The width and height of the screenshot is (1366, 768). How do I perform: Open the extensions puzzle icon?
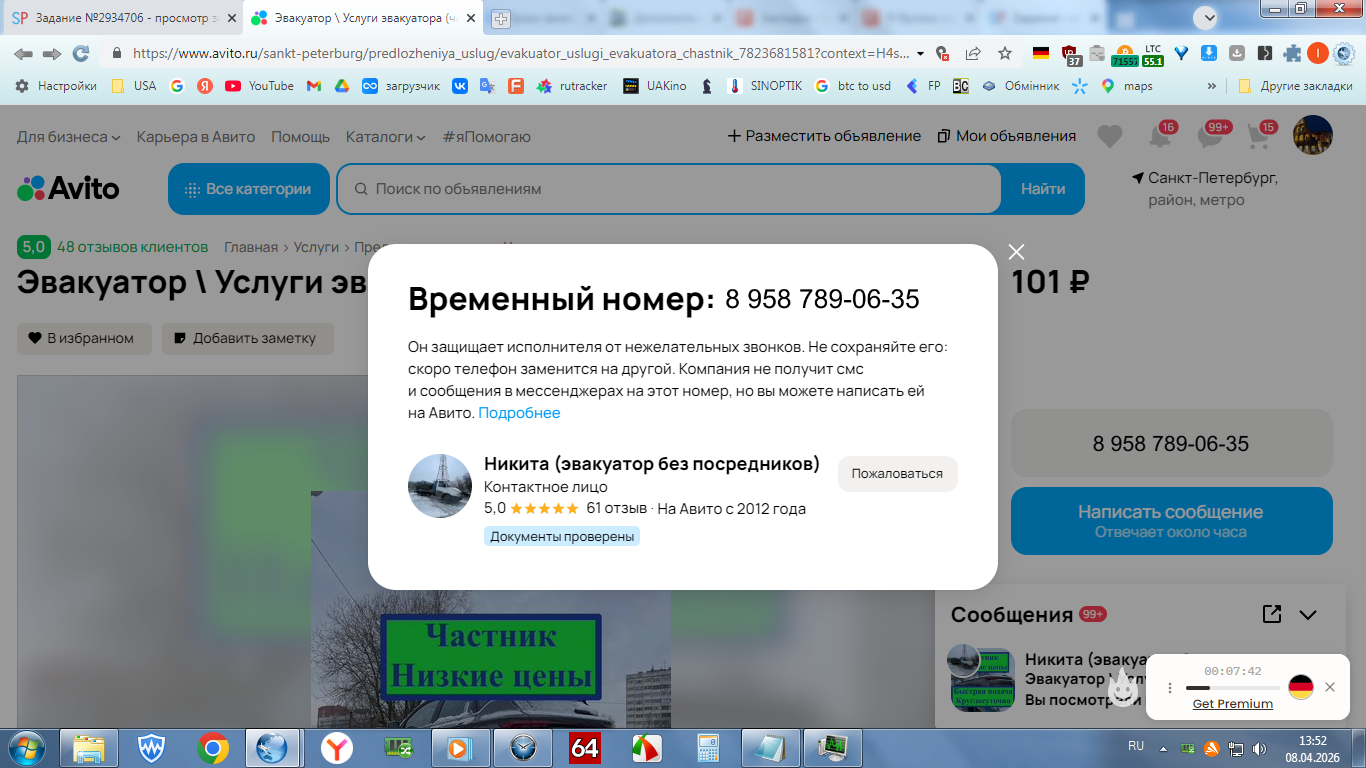tap(1292, 53)
